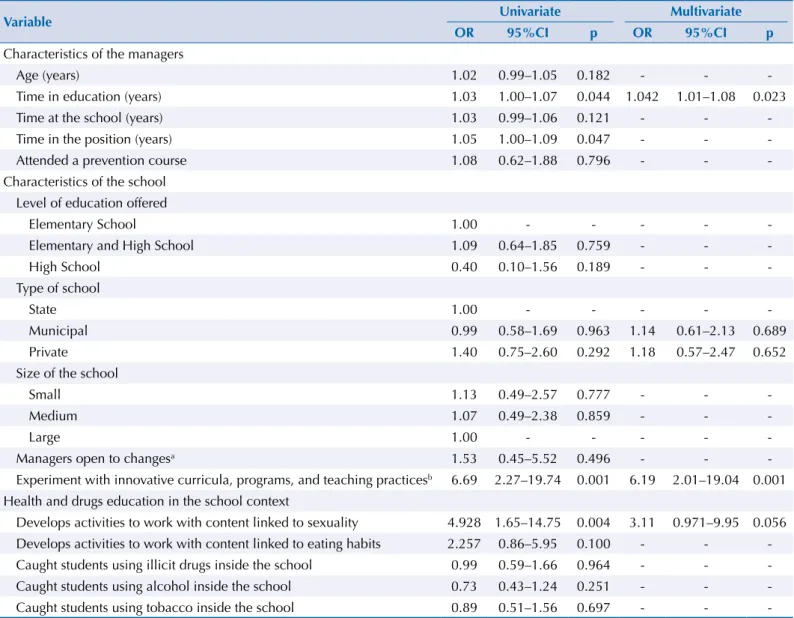This screenshot has height=618, width=794.
Task: Click the multivariate p value 0.056
Action: tap(769, 522)
